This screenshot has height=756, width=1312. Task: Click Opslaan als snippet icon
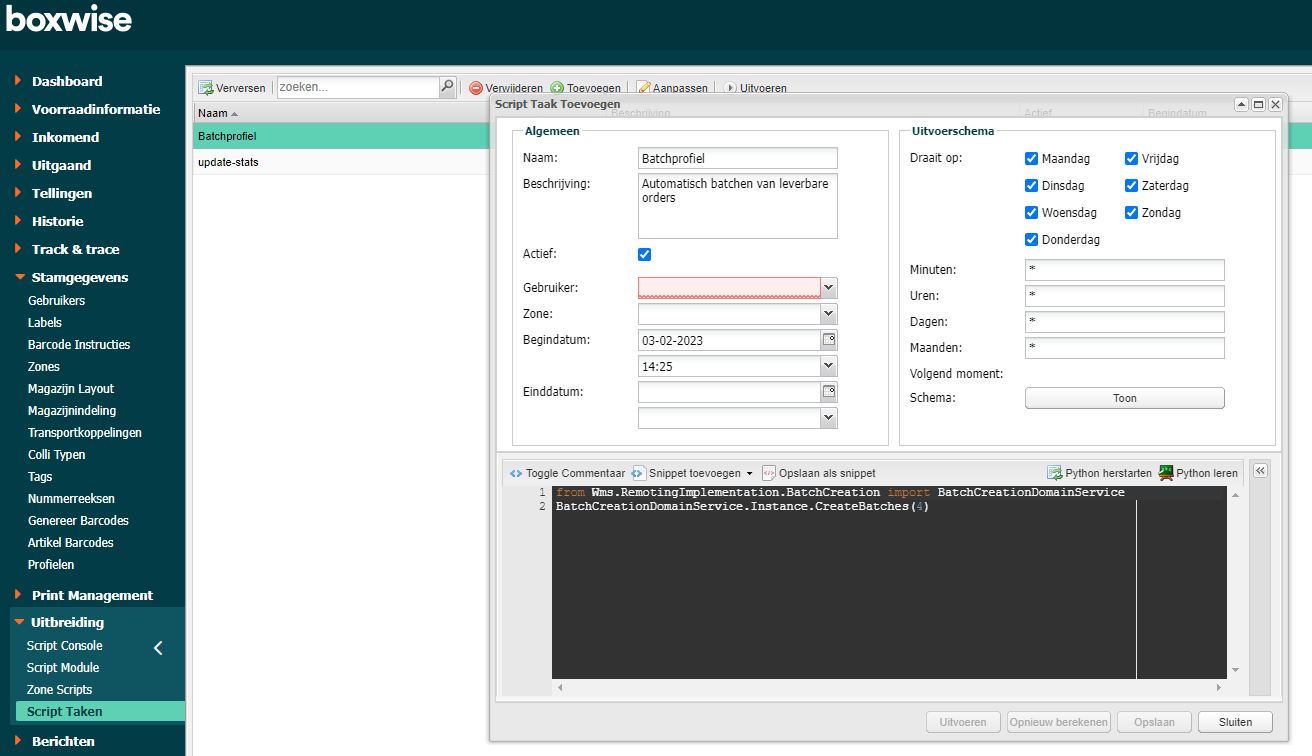(769, 473)
